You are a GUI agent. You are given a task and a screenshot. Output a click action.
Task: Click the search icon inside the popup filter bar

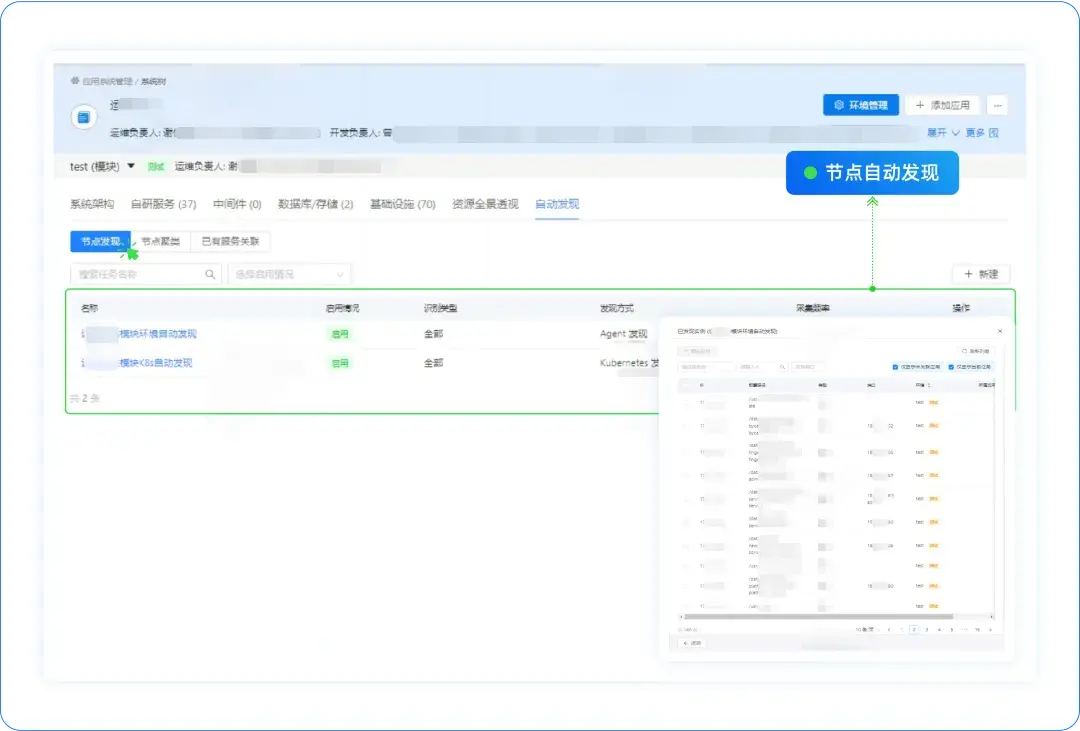pos(782,368)
